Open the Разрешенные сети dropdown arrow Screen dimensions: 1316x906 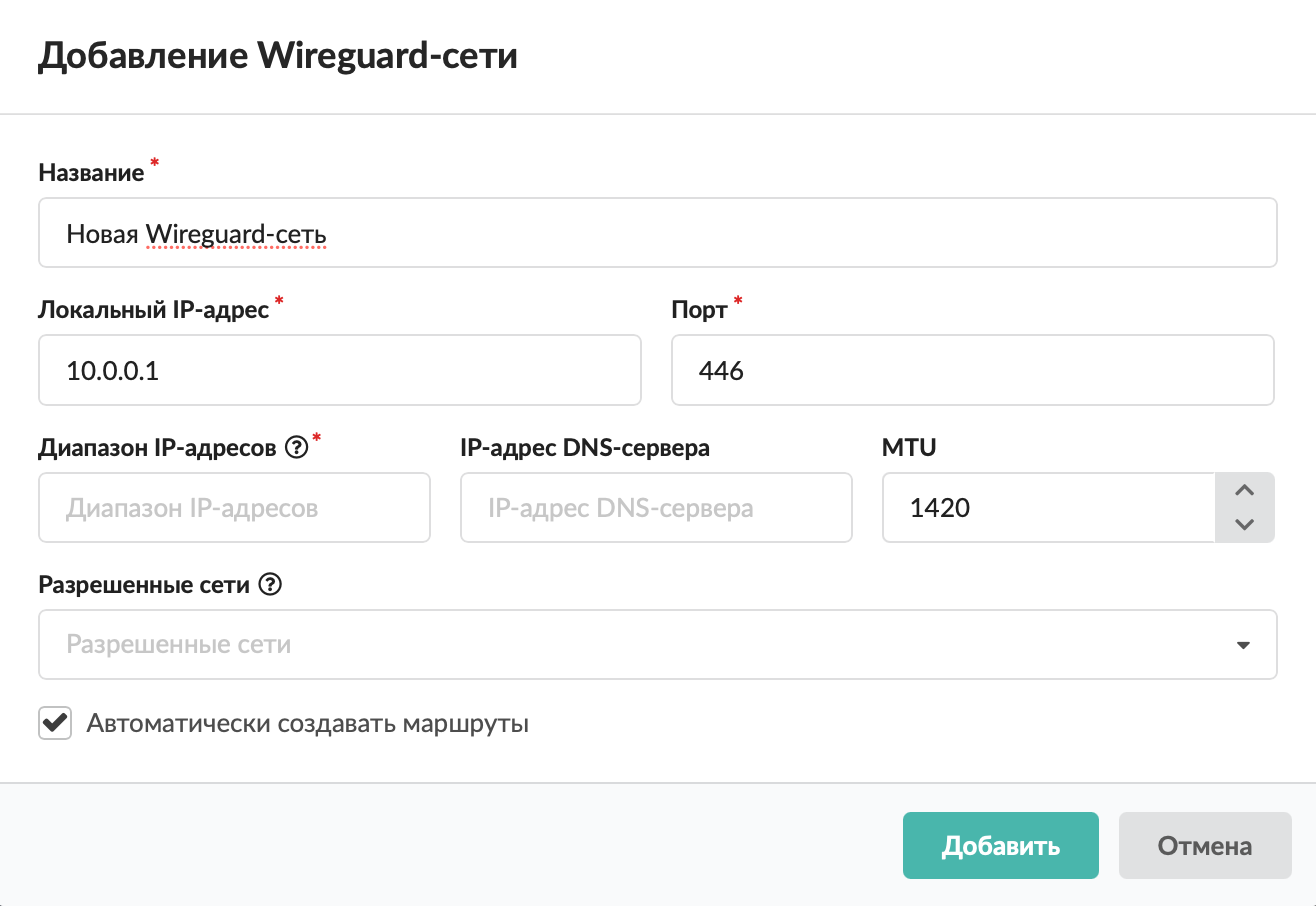[1243, 645]
